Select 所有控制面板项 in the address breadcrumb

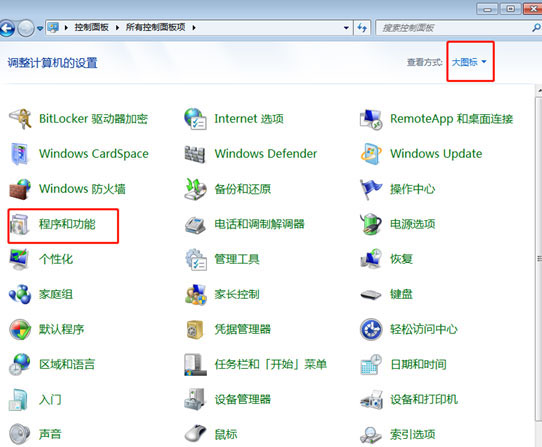[156, 27]
